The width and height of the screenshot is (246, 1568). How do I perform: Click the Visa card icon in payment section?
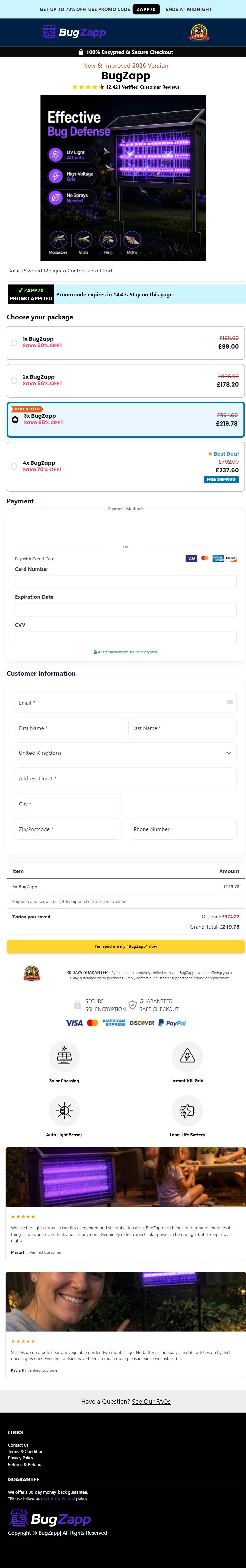coord(191,558)
